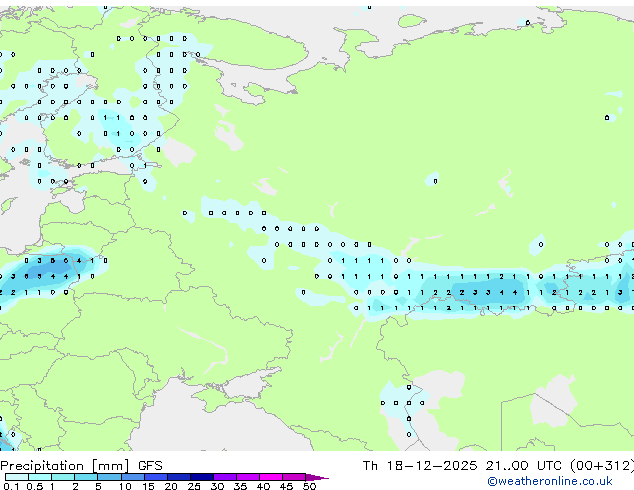Pick the 0.5 to 1 legend swatch
The image size is (634, 490).
click(x=40, y=477)
